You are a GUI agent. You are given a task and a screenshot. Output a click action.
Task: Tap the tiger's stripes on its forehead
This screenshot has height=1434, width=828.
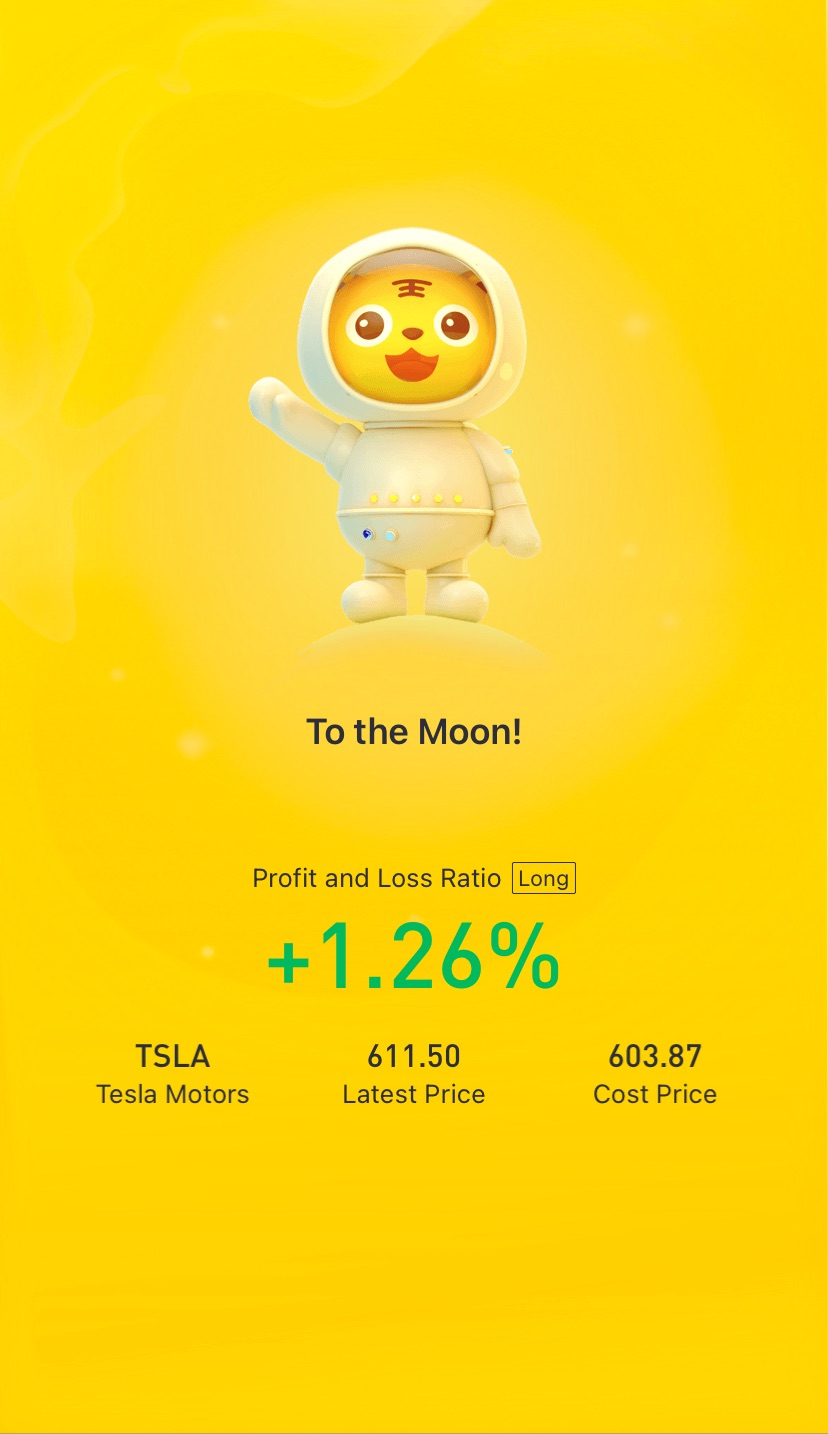[407, 288]
